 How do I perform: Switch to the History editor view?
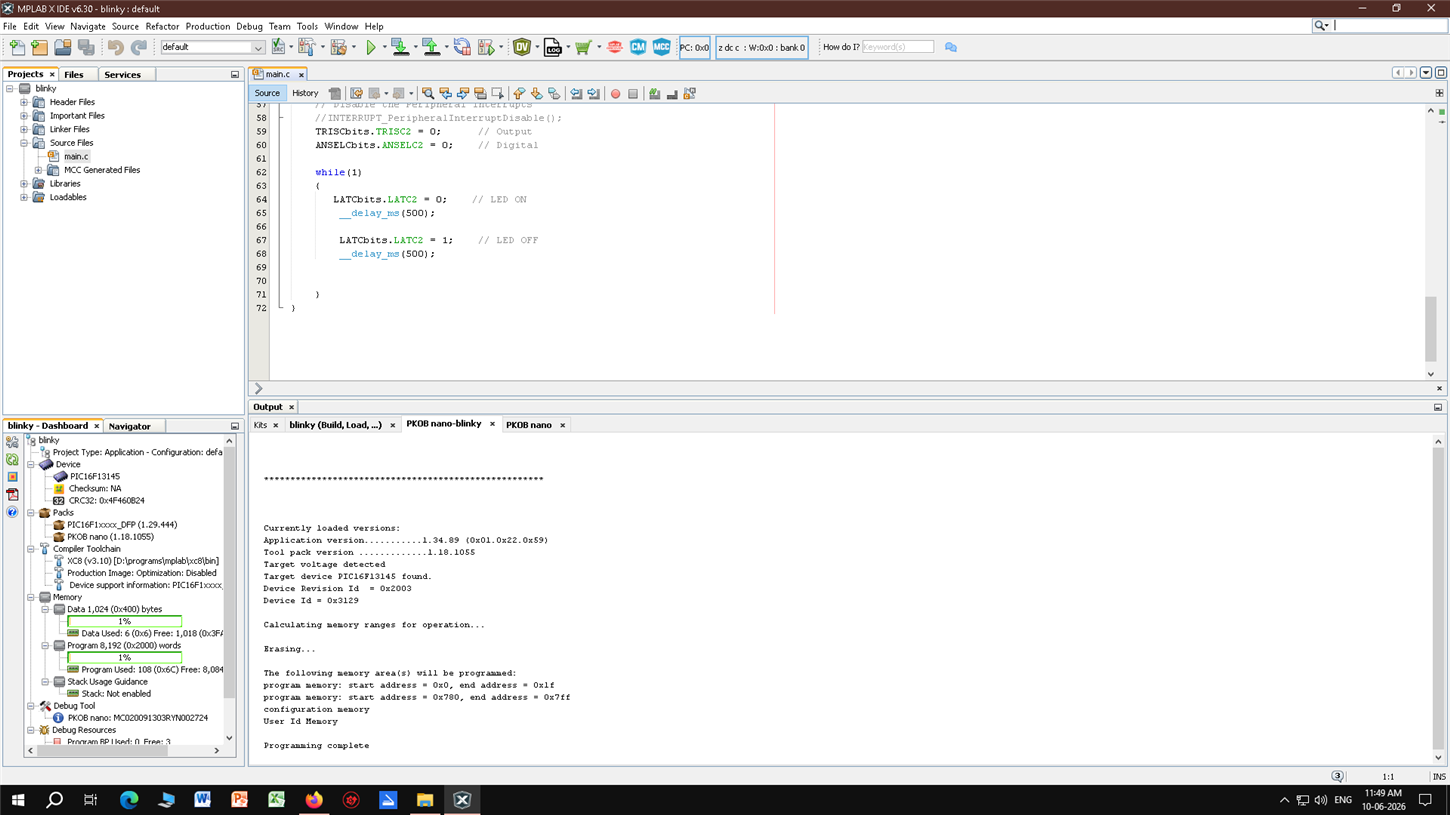coord(305,93)
